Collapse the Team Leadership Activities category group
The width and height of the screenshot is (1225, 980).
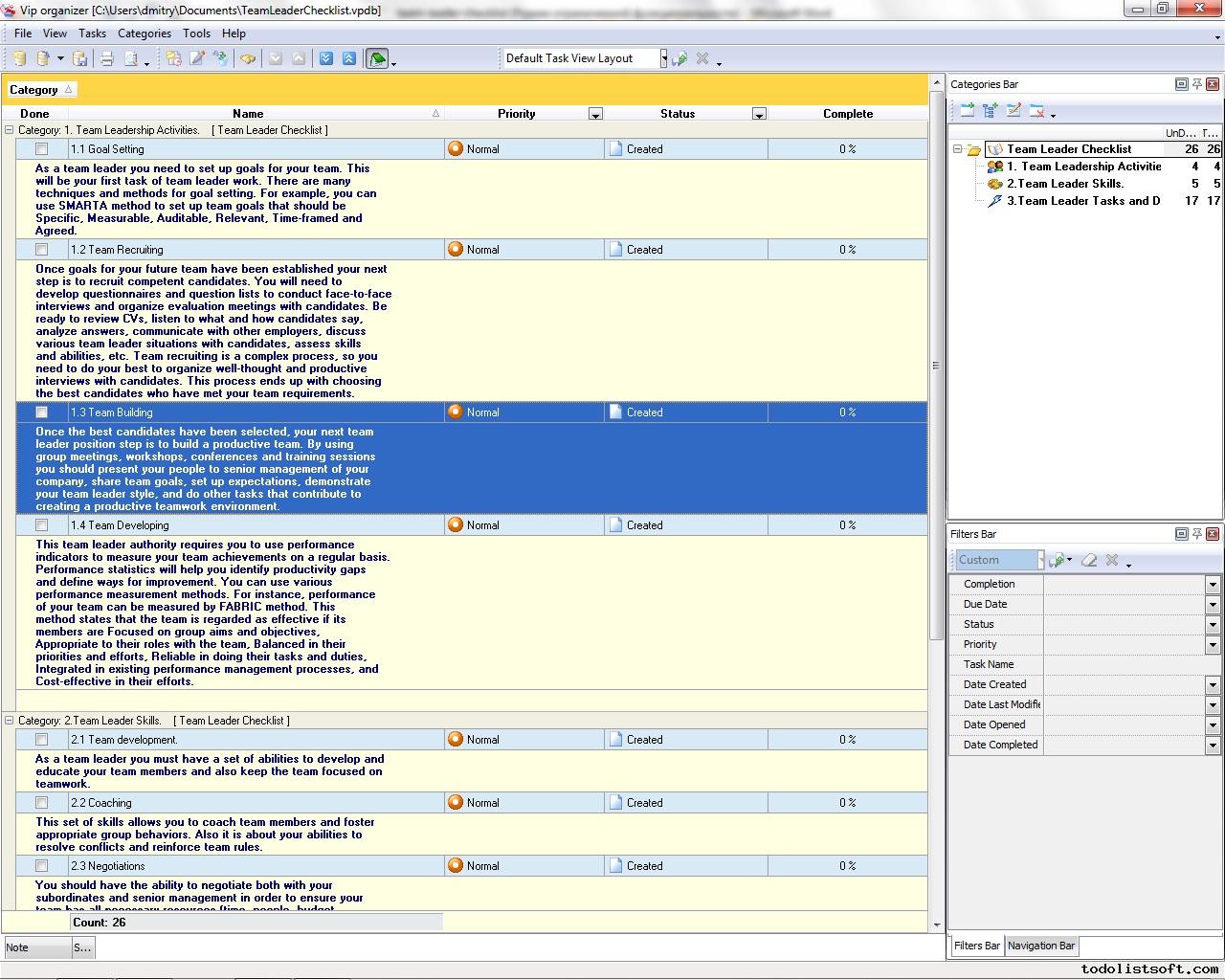10,130
